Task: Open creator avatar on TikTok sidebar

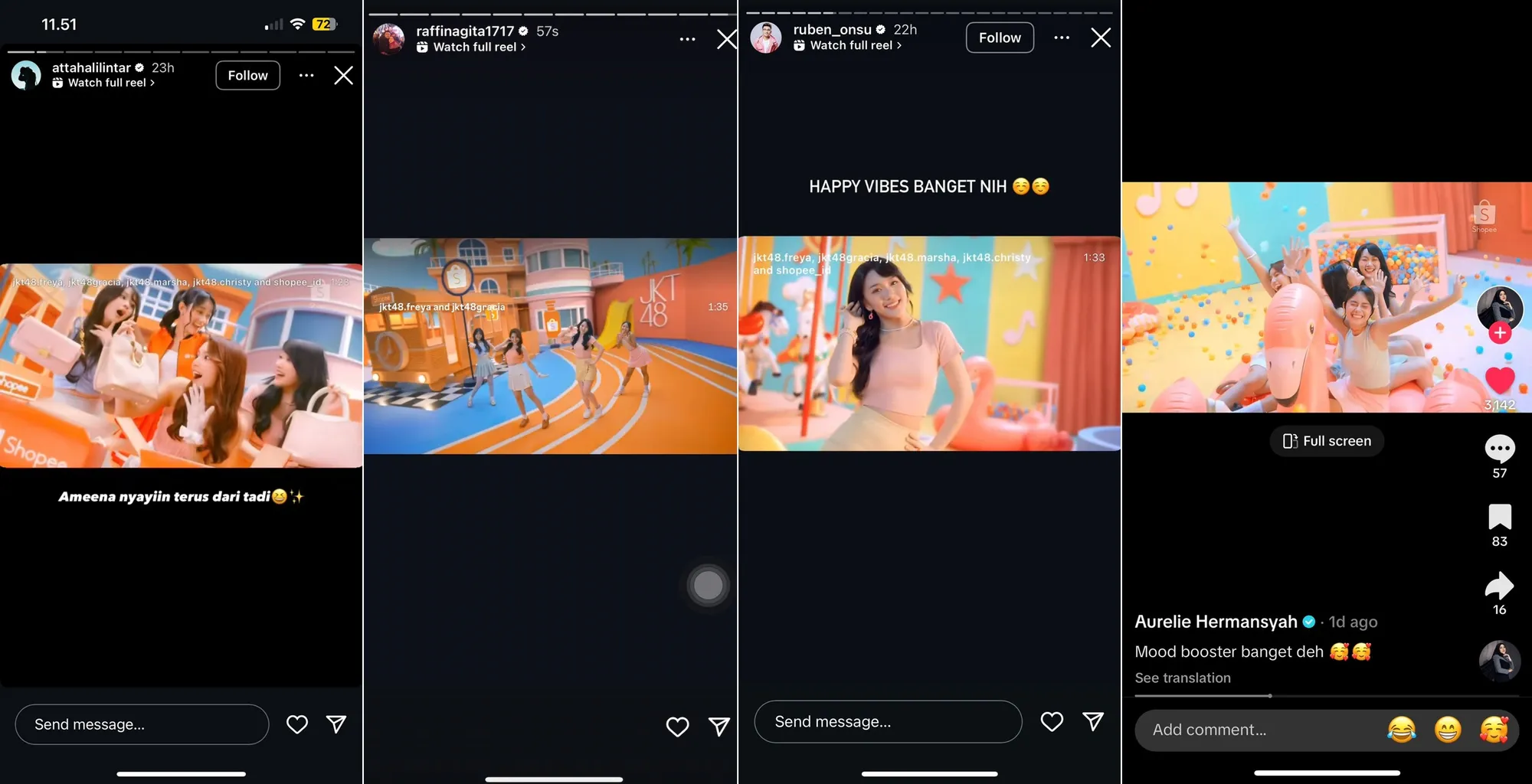Action: (1500, 308)
